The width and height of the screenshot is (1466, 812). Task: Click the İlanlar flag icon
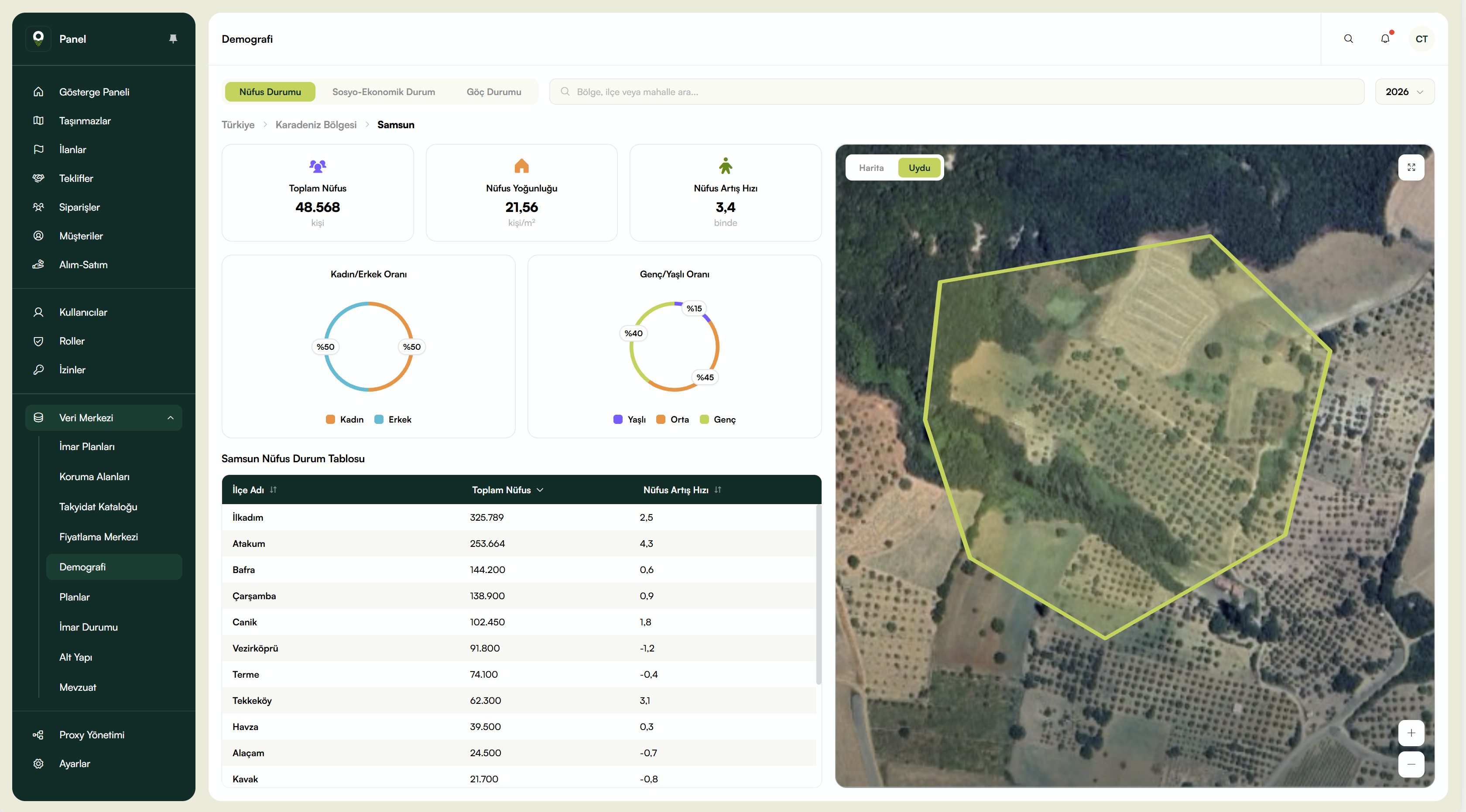38,149
